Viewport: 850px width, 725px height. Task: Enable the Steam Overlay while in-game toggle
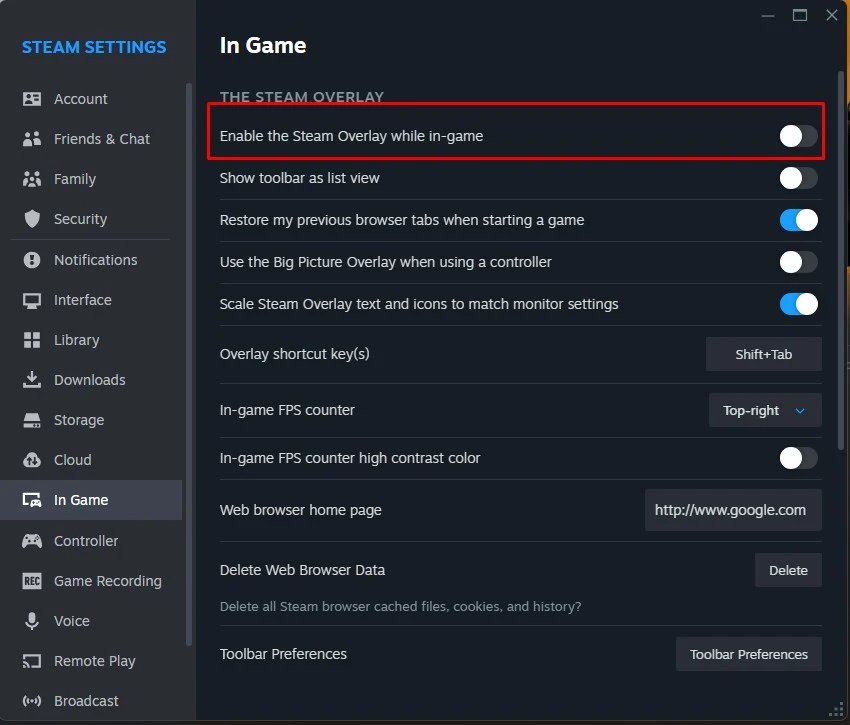[799, 136]
